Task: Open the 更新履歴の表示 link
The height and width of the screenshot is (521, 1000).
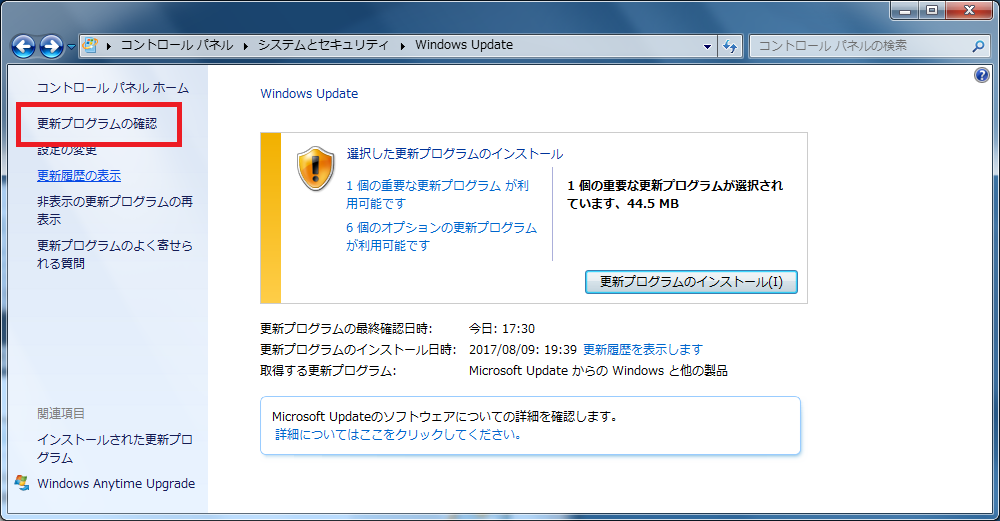Action: pyautogui.click(x=78, y=175)
